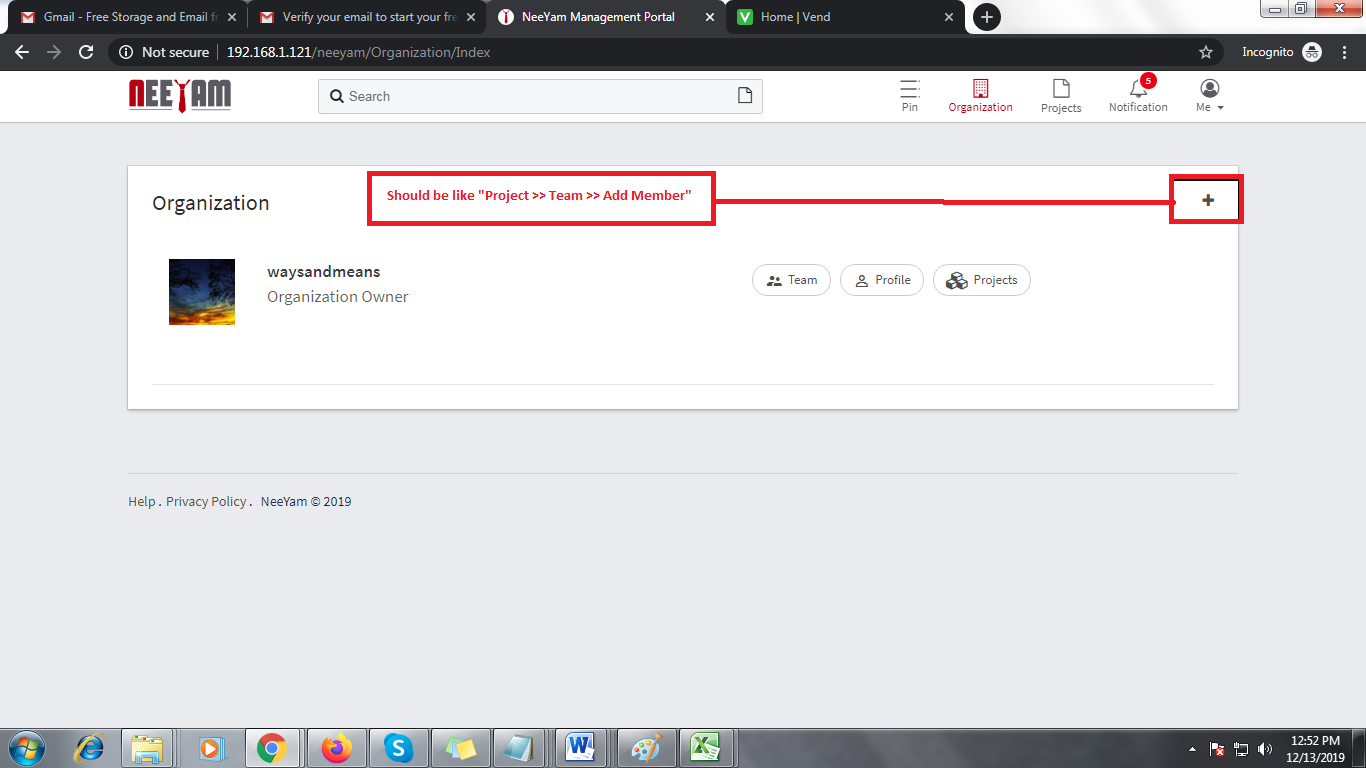
Task: Click the waysandmeans organization thumbnail
Action: pyautogui.click(x=202, y=292)
